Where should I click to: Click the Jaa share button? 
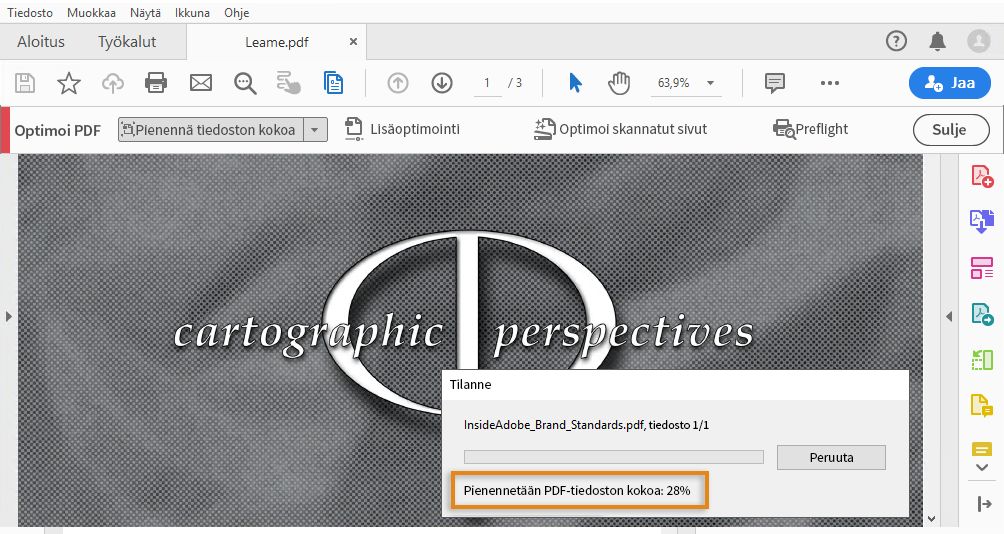950,83
